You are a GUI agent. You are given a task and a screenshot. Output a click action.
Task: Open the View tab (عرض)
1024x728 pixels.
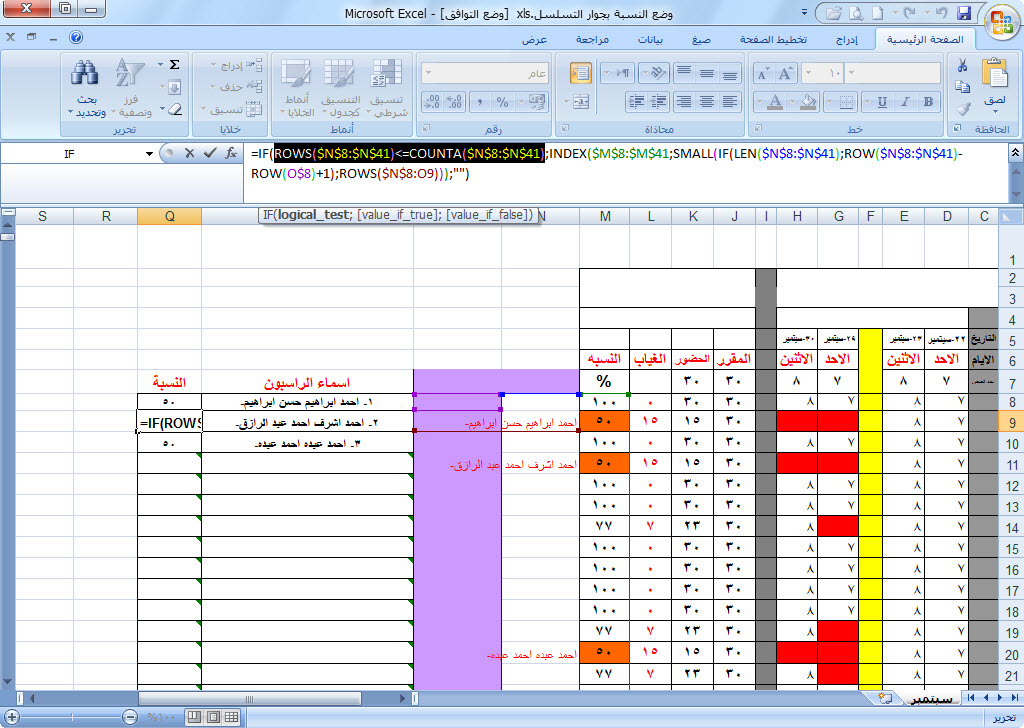click(534, 40)
